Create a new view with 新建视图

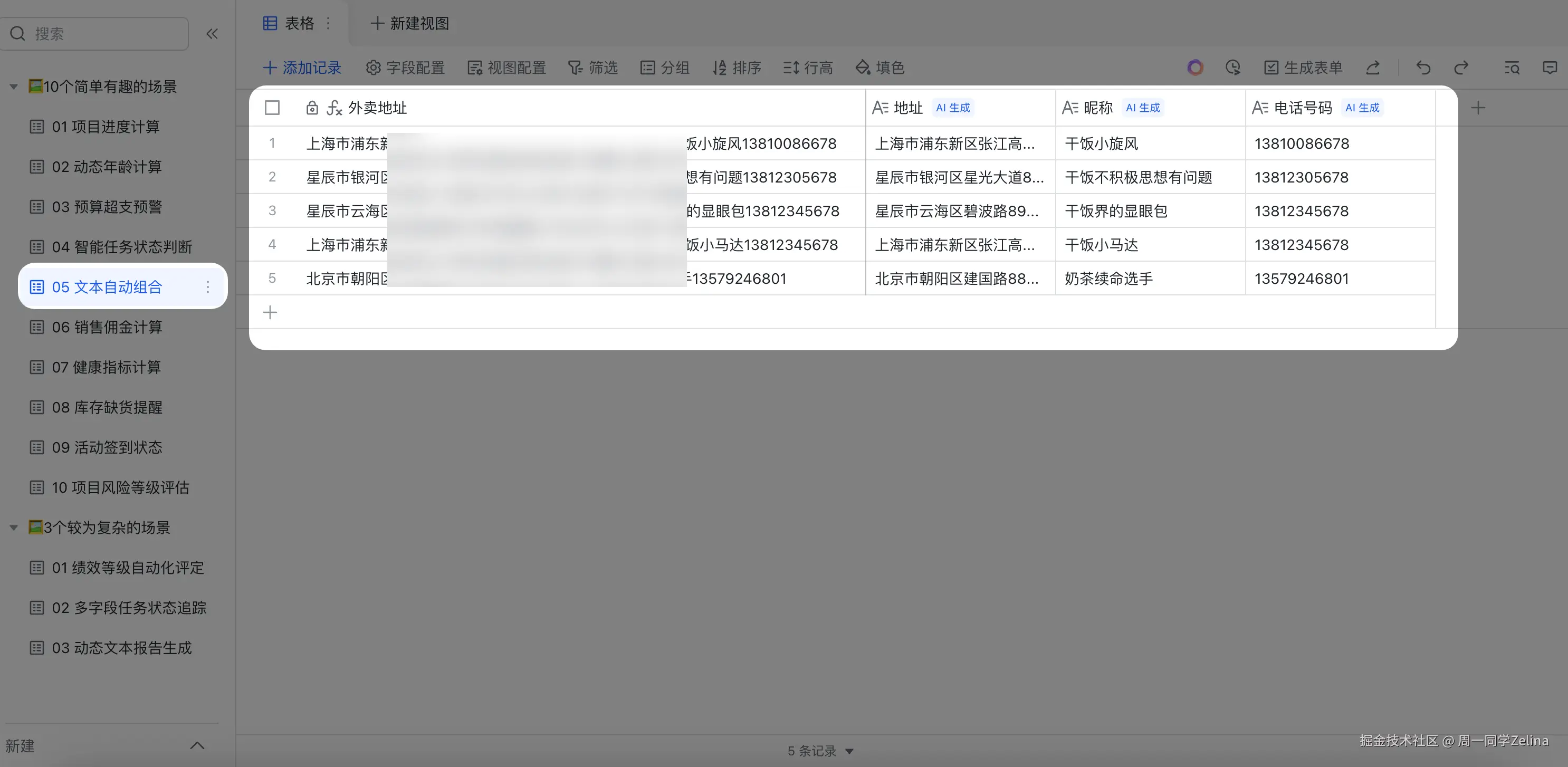(410, 23)
